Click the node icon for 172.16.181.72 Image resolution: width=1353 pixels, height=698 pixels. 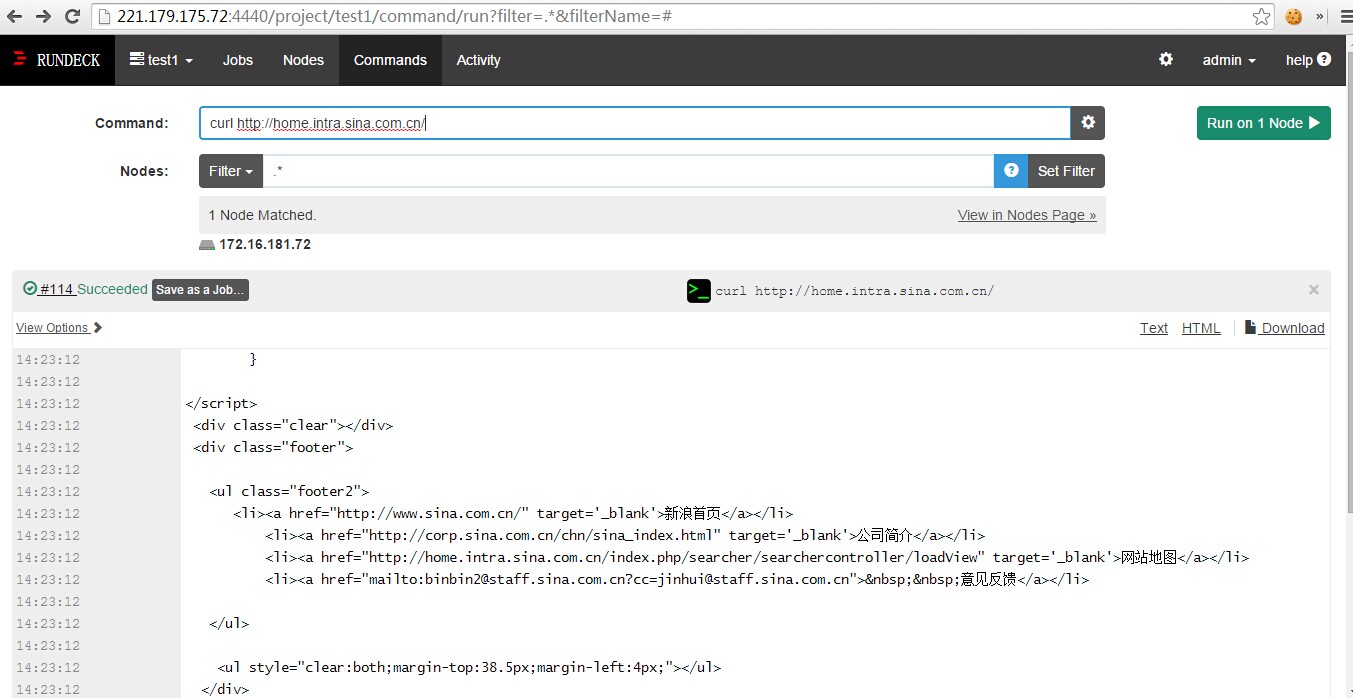[x=207, y=245]
